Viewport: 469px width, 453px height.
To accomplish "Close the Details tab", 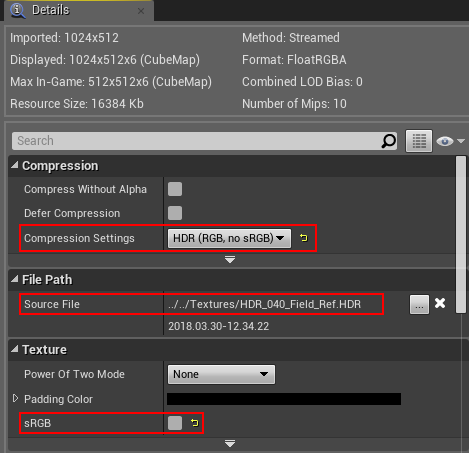I will 141,11.
